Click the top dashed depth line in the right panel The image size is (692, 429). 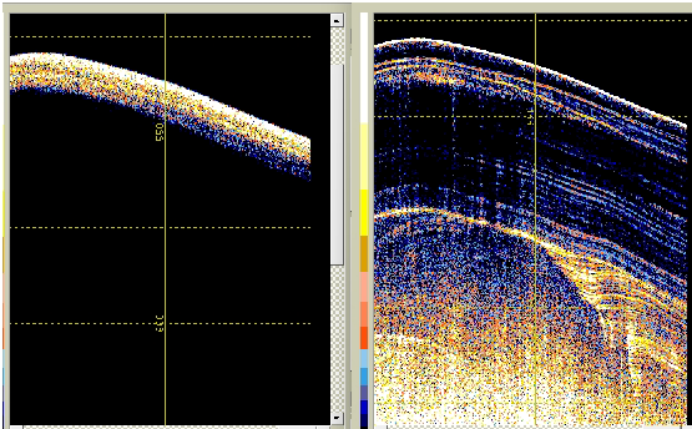450,19
